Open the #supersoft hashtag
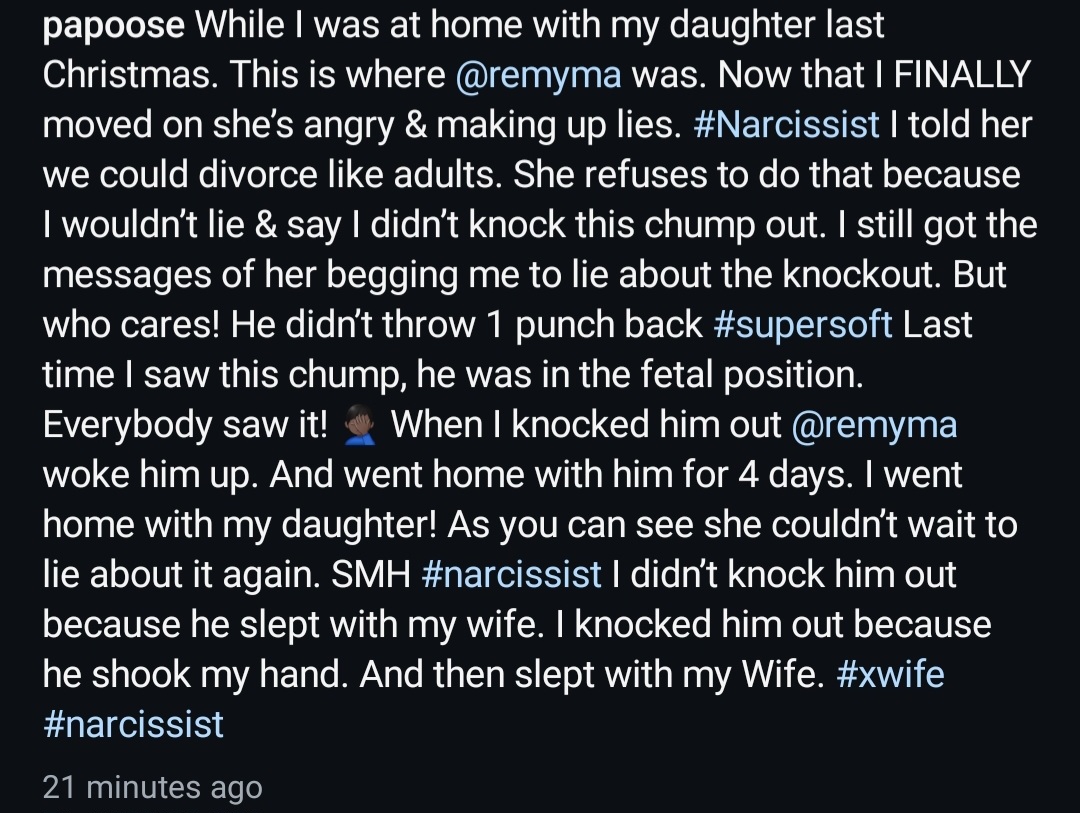 click(803, 326)
